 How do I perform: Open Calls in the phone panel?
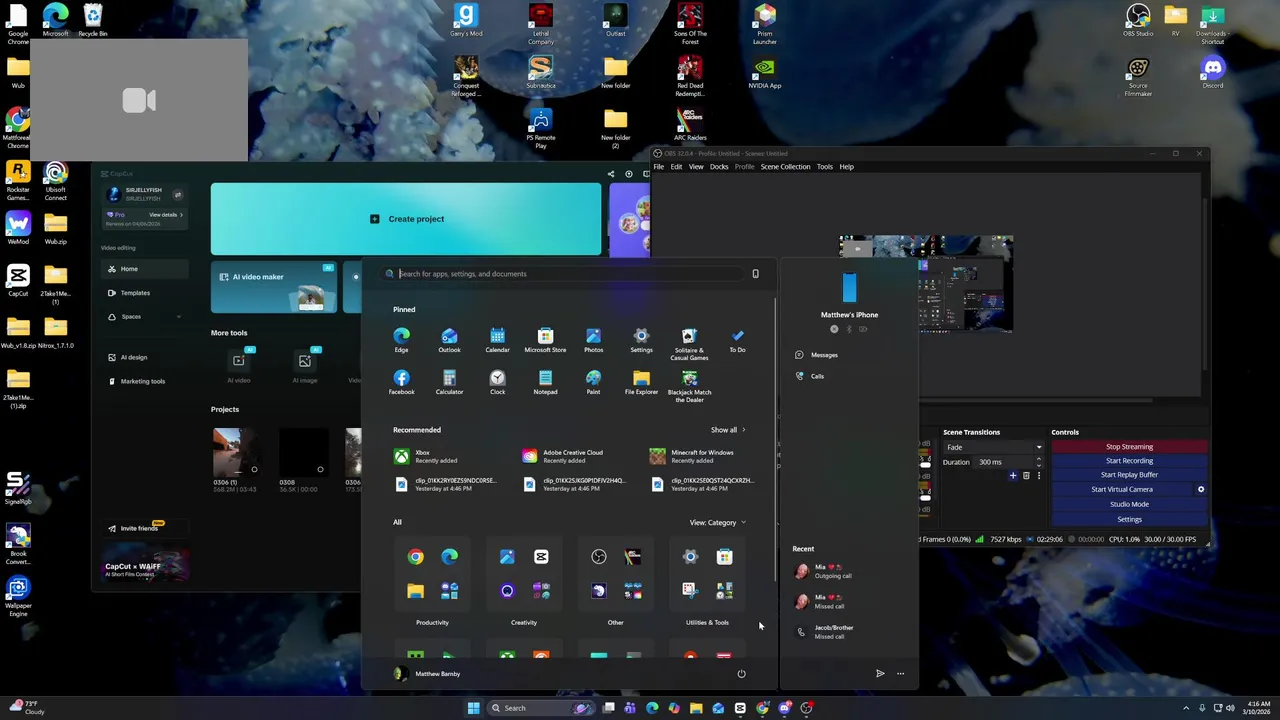point(810,376)
